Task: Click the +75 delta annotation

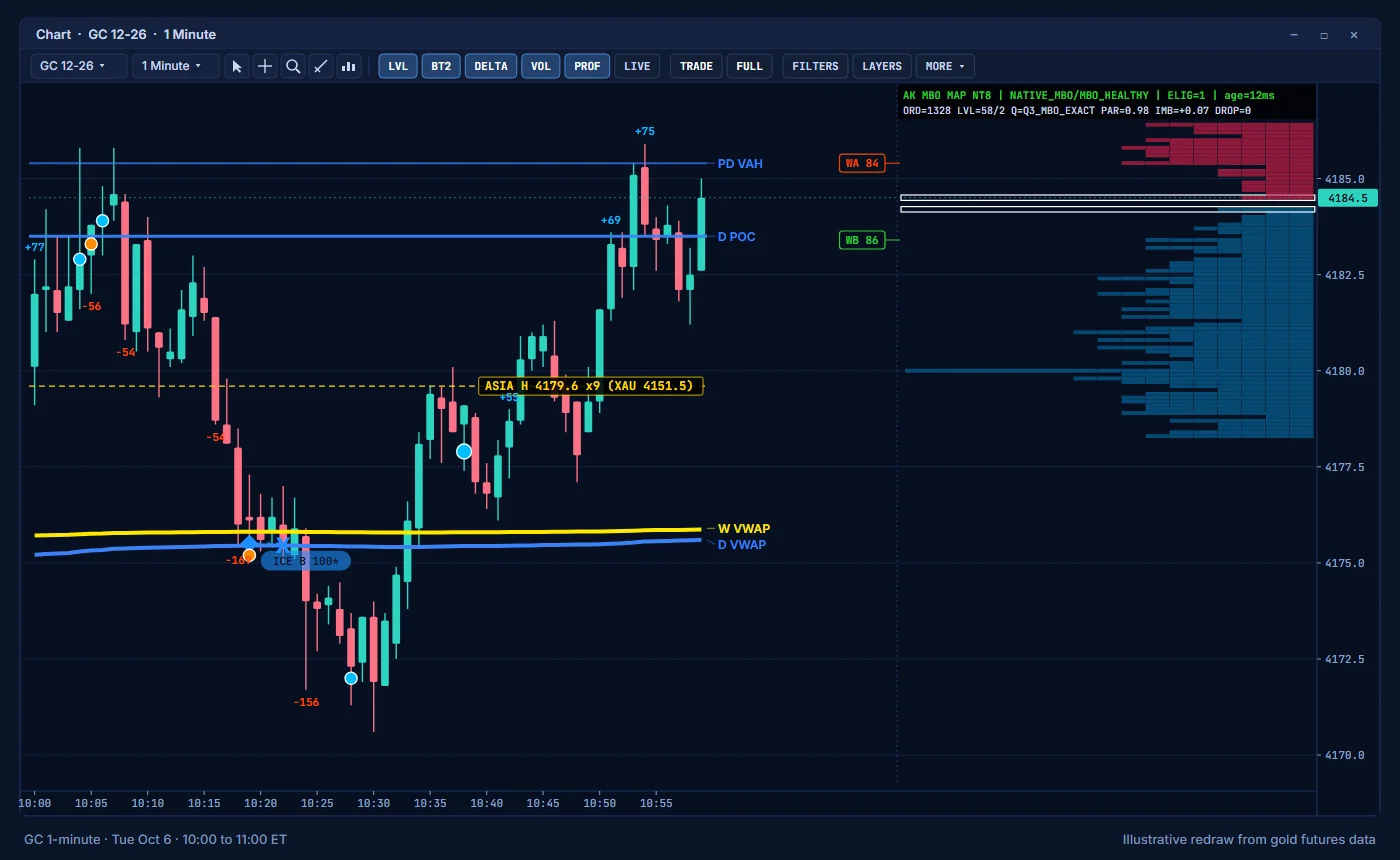Action: coord(645,131)
